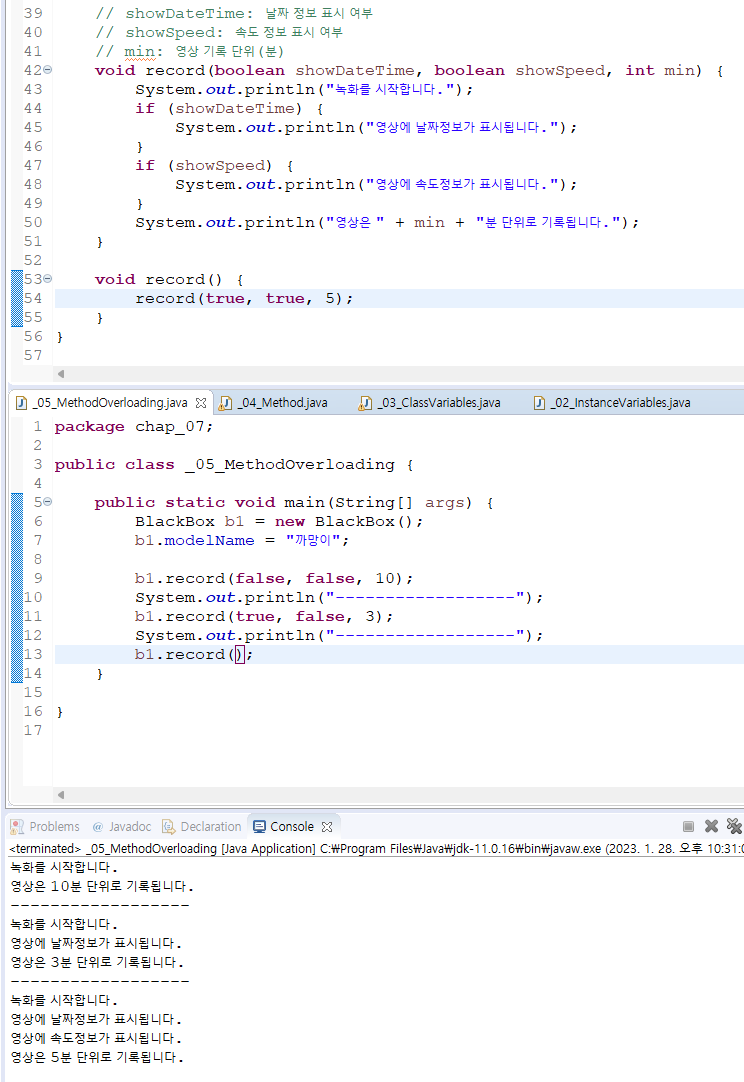Click the b1.record(true, false, 3) statement
This screenshot has height=1082, width=744.
point(264,616)
